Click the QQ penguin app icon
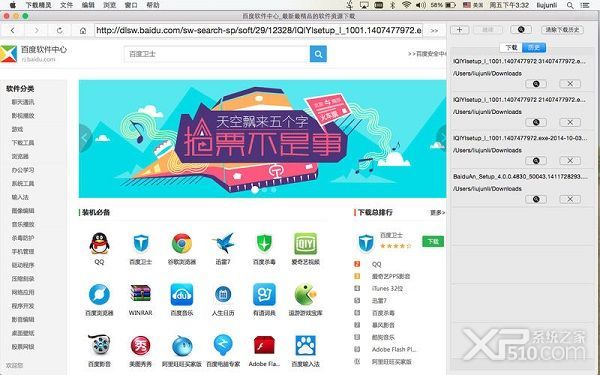The height and width of the screenshot is (375, 600). coord(99,243)
